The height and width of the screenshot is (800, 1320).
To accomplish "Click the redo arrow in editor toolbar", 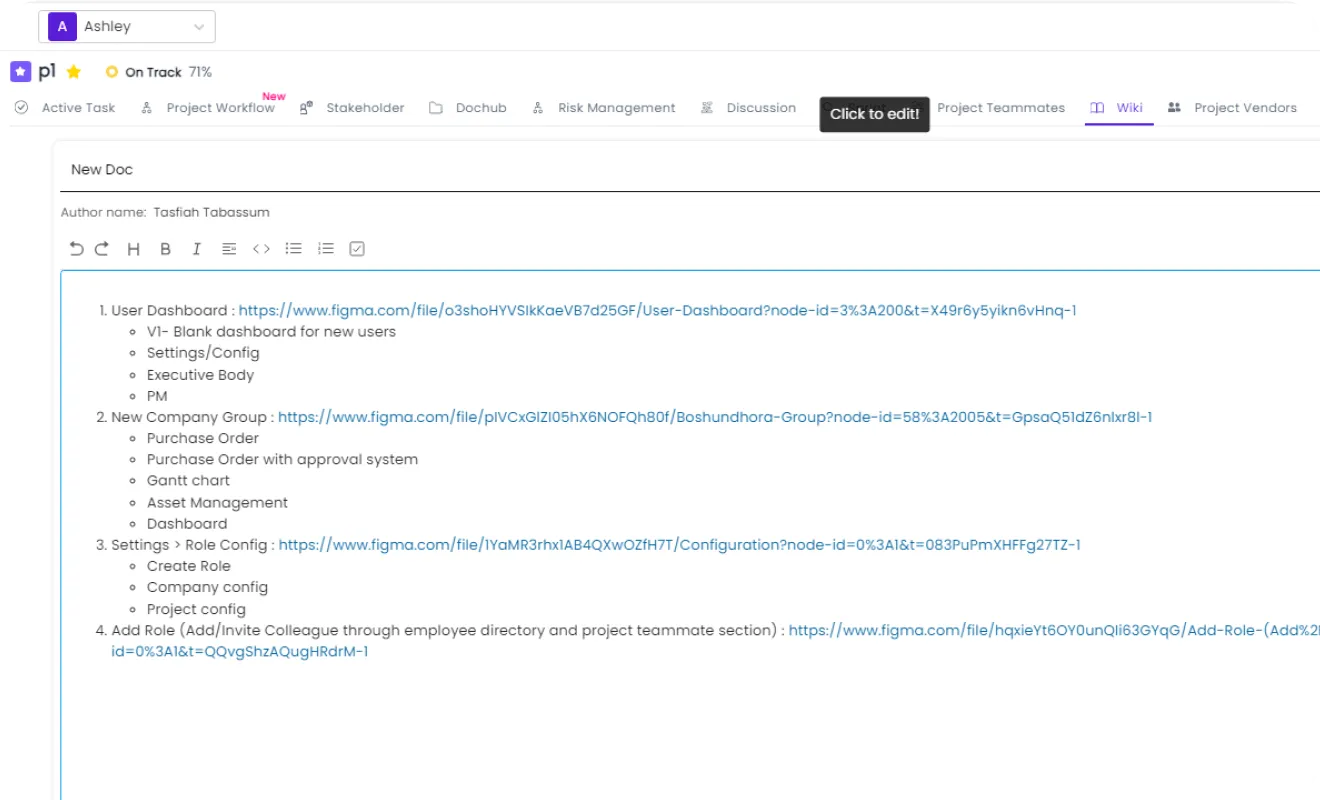I will (x=102, y=249).
